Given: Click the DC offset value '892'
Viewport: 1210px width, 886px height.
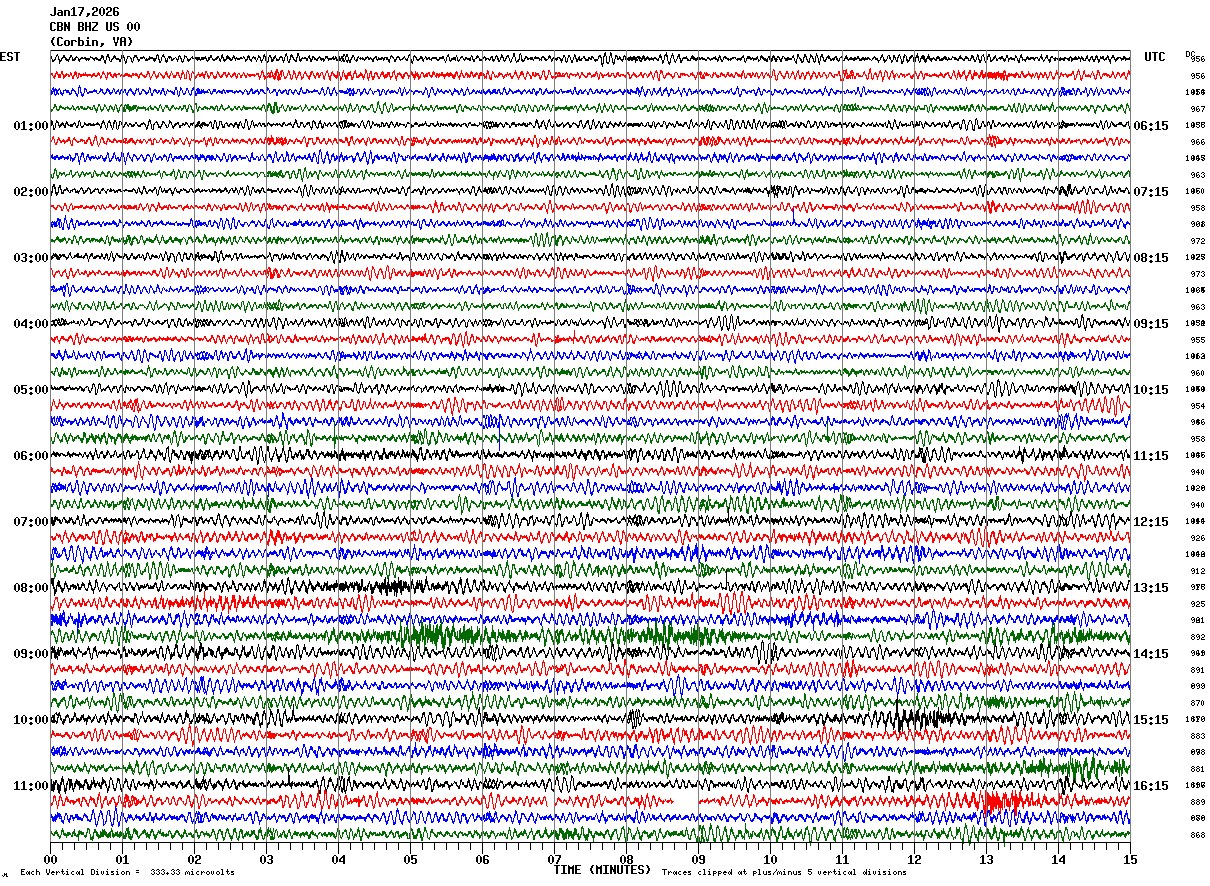Looking at the screenshot, I should coord(1197,637).
